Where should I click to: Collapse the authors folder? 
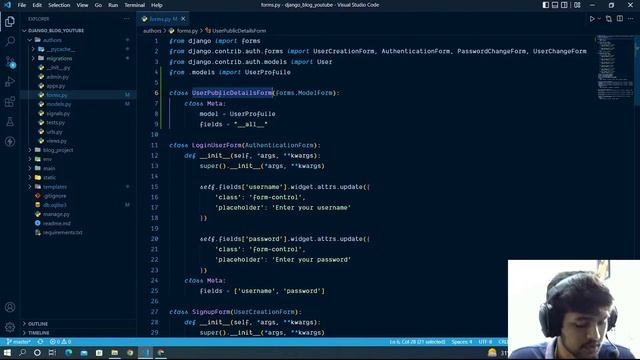coord(52,40)
